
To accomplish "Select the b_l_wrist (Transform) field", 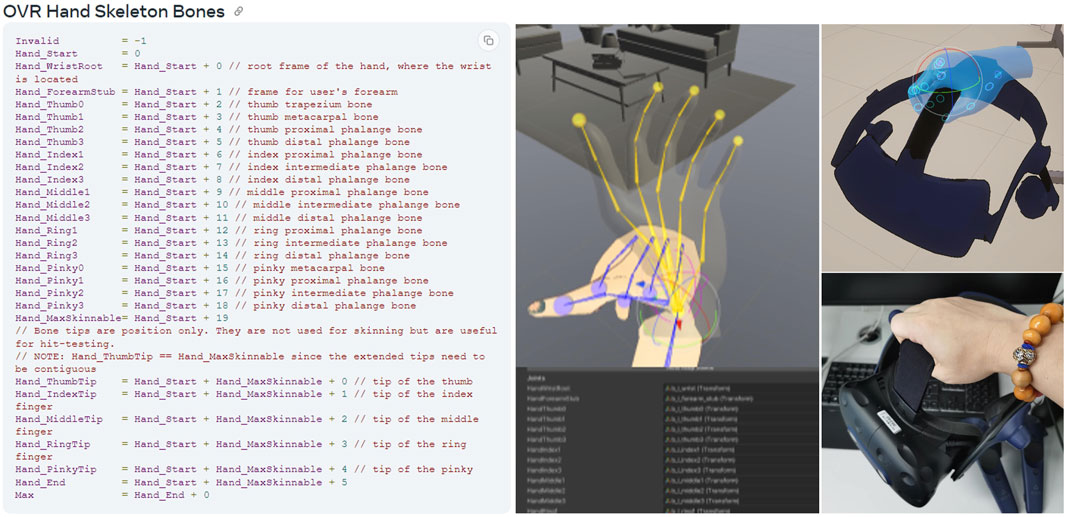I will coord(741,389).
